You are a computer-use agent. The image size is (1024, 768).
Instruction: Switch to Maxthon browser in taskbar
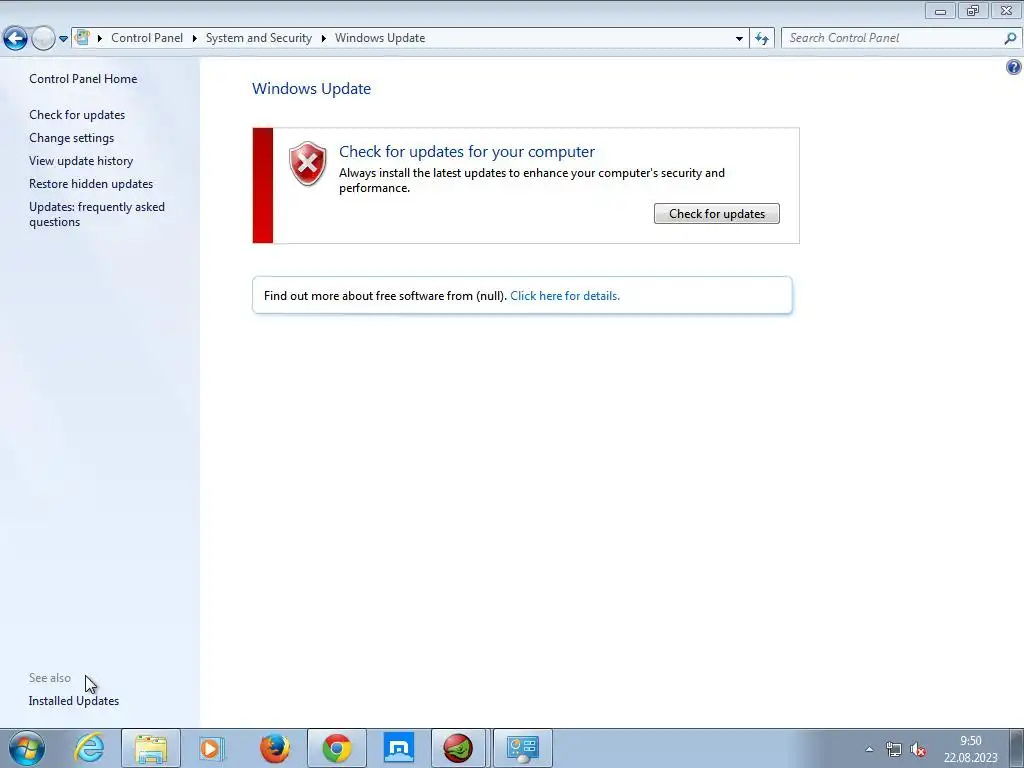point(399,748)
